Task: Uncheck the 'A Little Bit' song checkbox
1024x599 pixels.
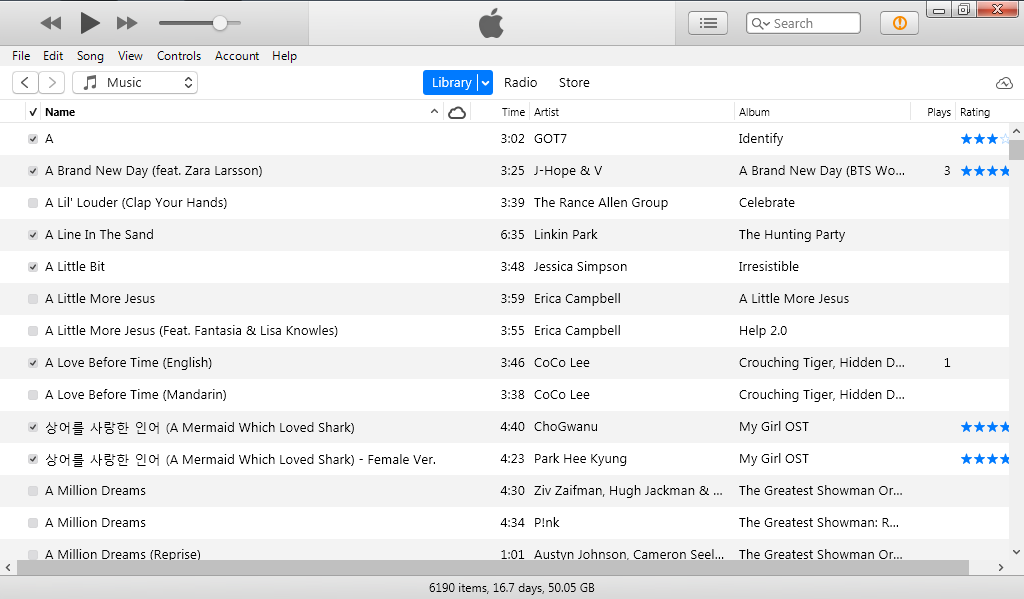Action: tap(33, 267)
